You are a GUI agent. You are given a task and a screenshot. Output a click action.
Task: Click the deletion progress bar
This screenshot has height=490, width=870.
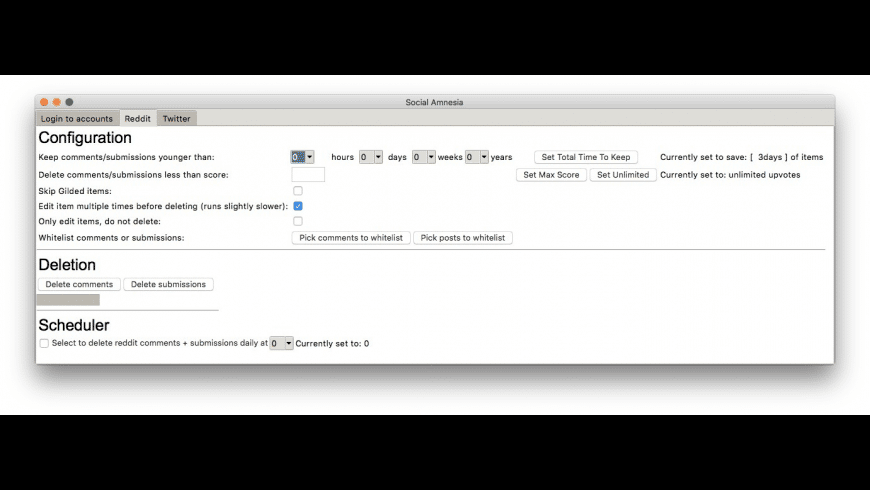(68, 300)
